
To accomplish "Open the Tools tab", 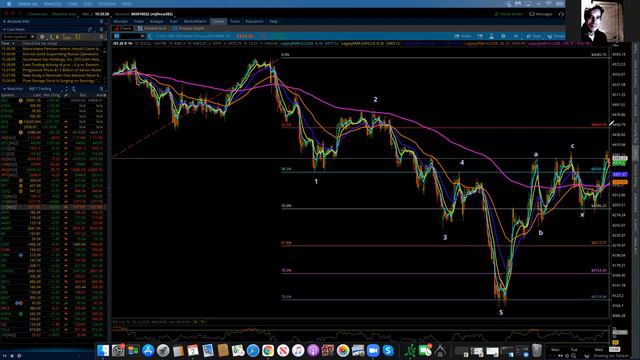I will coord(235,21).
